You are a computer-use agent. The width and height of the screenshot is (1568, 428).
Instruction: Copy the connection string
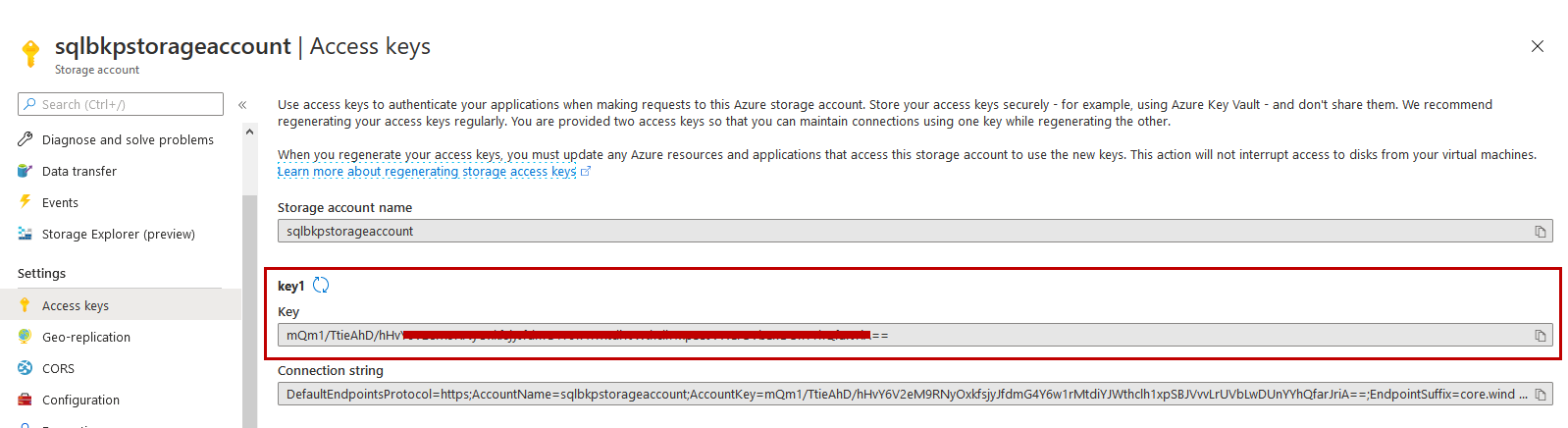1540,395
